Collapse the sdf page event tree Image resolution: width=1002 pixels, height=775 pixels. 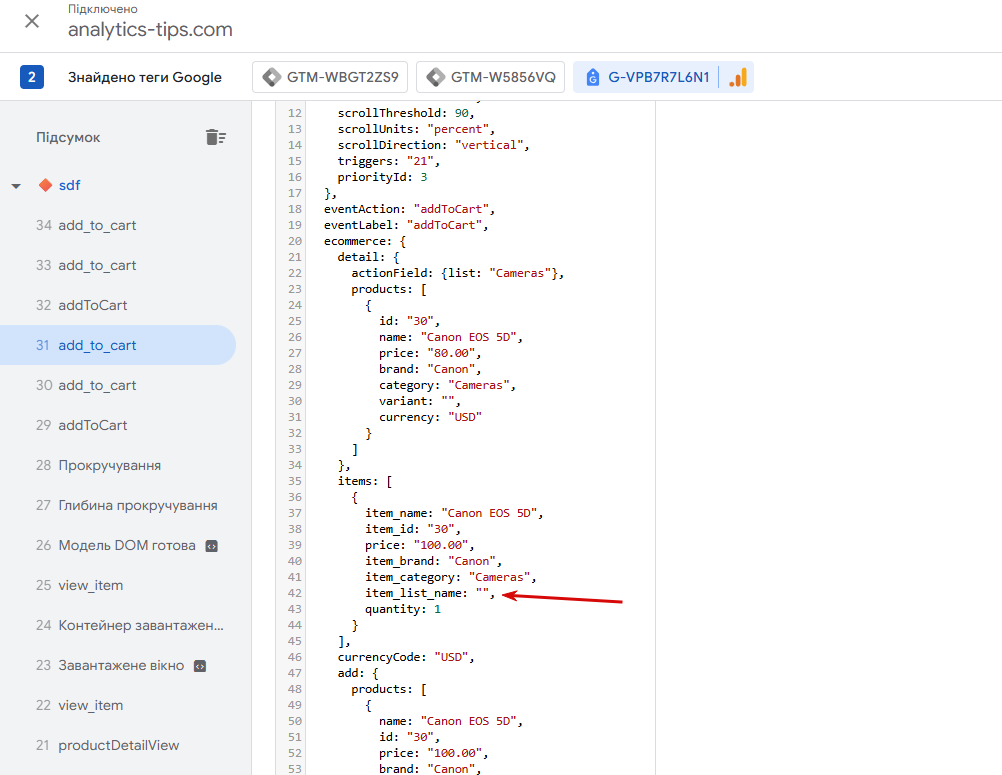[16, 186]
